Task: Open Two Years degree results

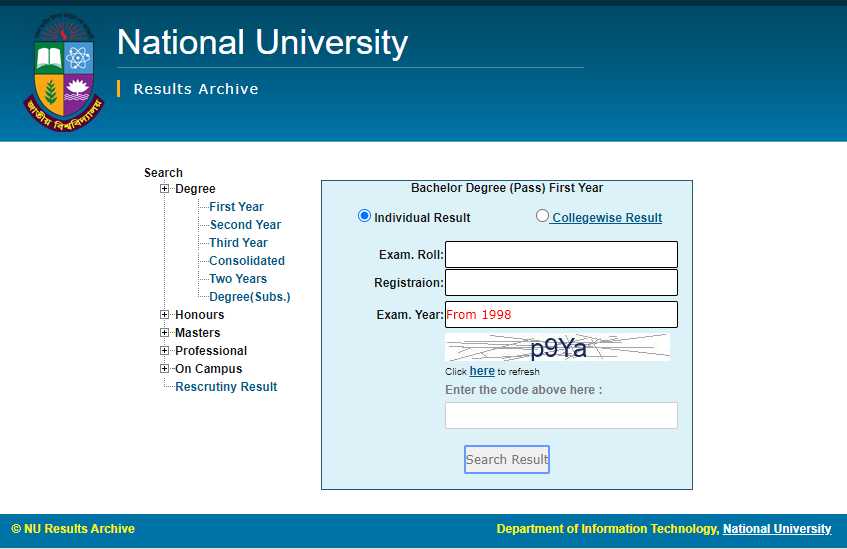Action: point(238,279)
